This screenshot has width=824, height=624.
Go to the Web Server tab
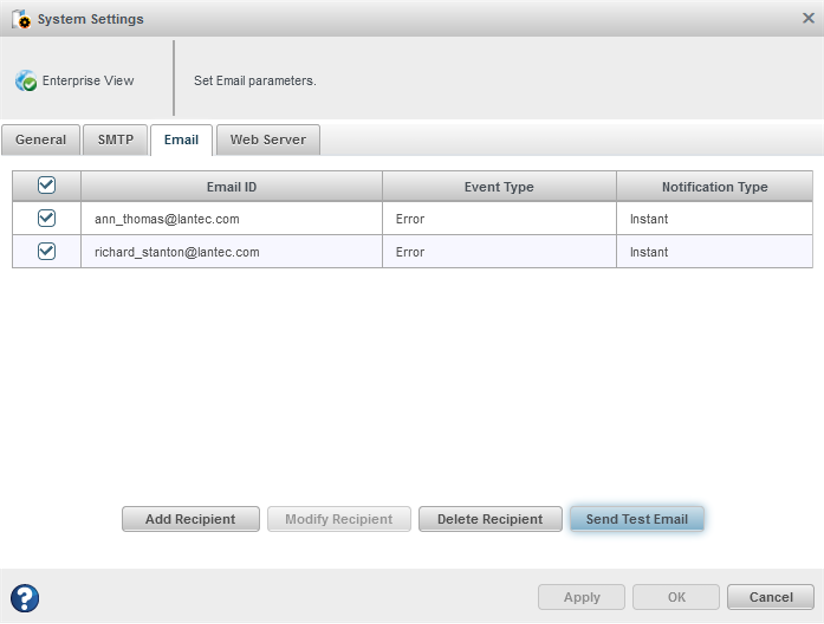(x=268, y=140)
